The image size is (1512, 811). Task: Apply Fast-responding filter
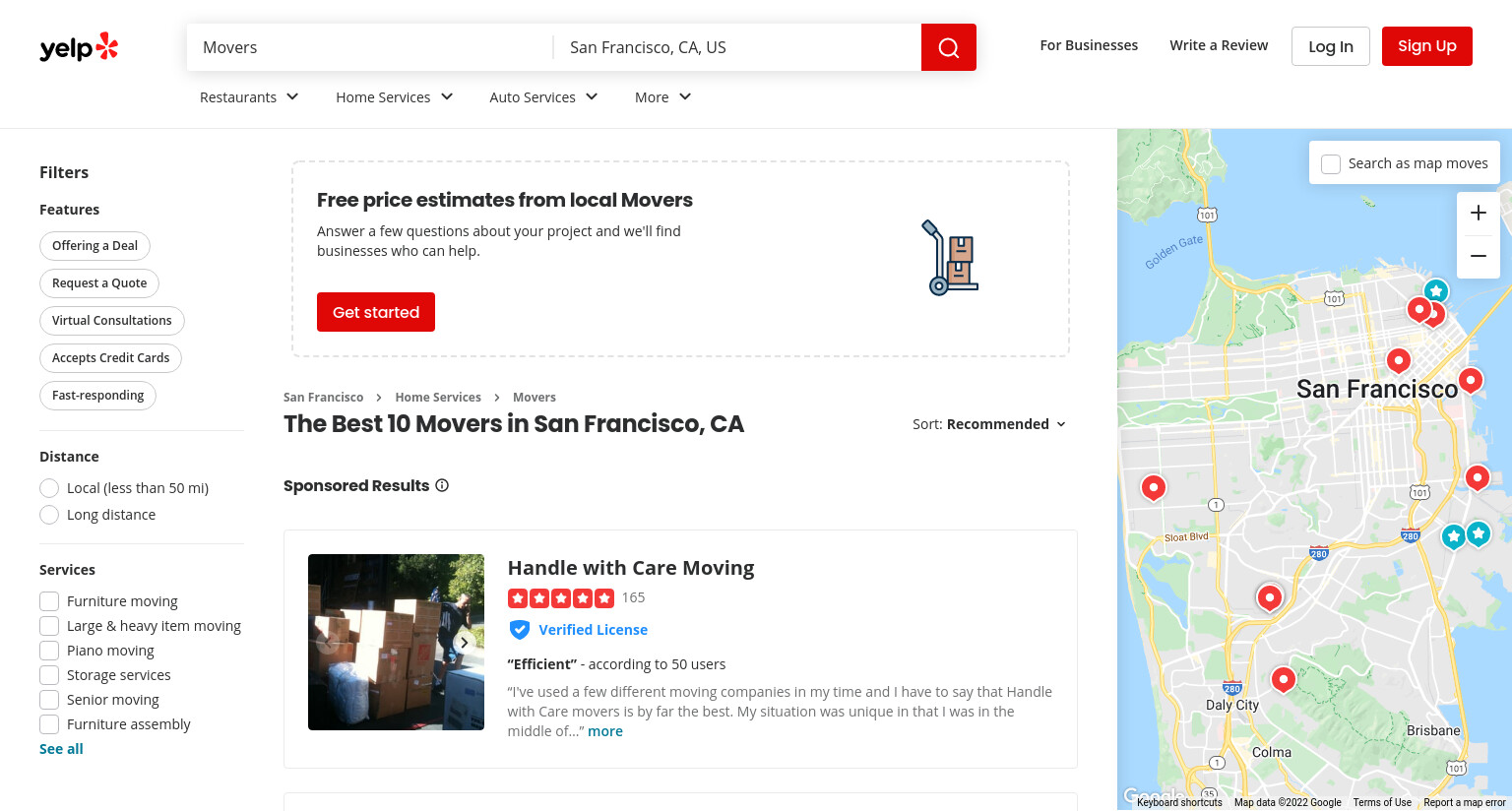coord(97,396)
